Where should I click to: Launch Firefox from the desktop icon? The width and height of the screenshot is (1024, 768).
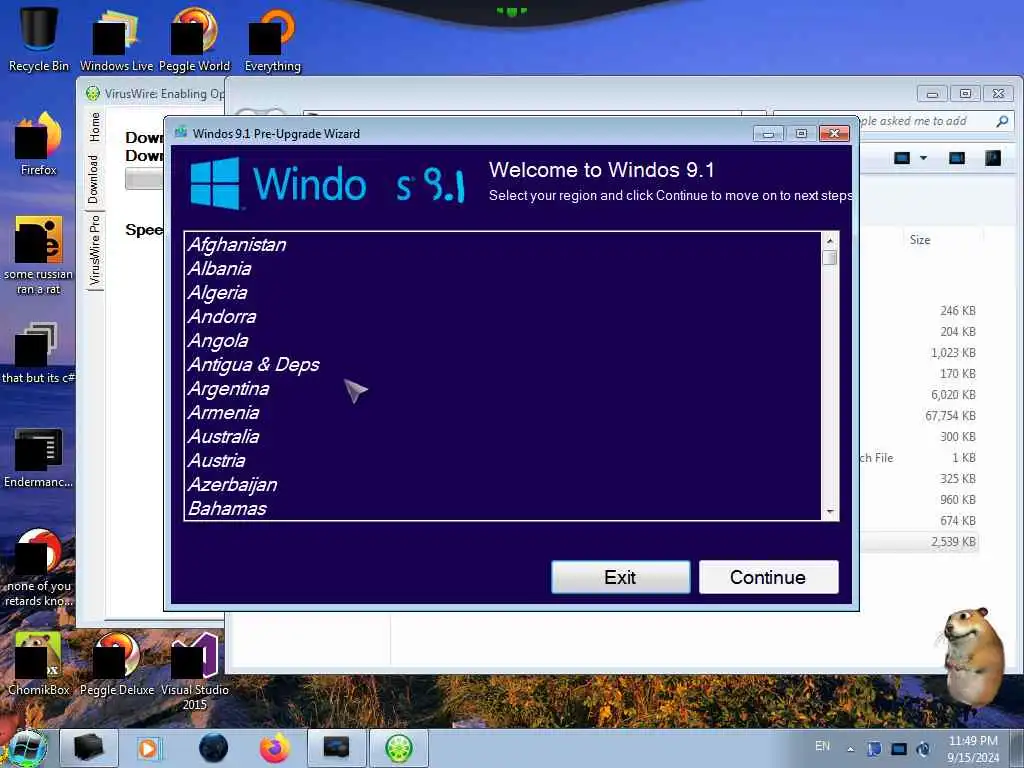(39, 144)
